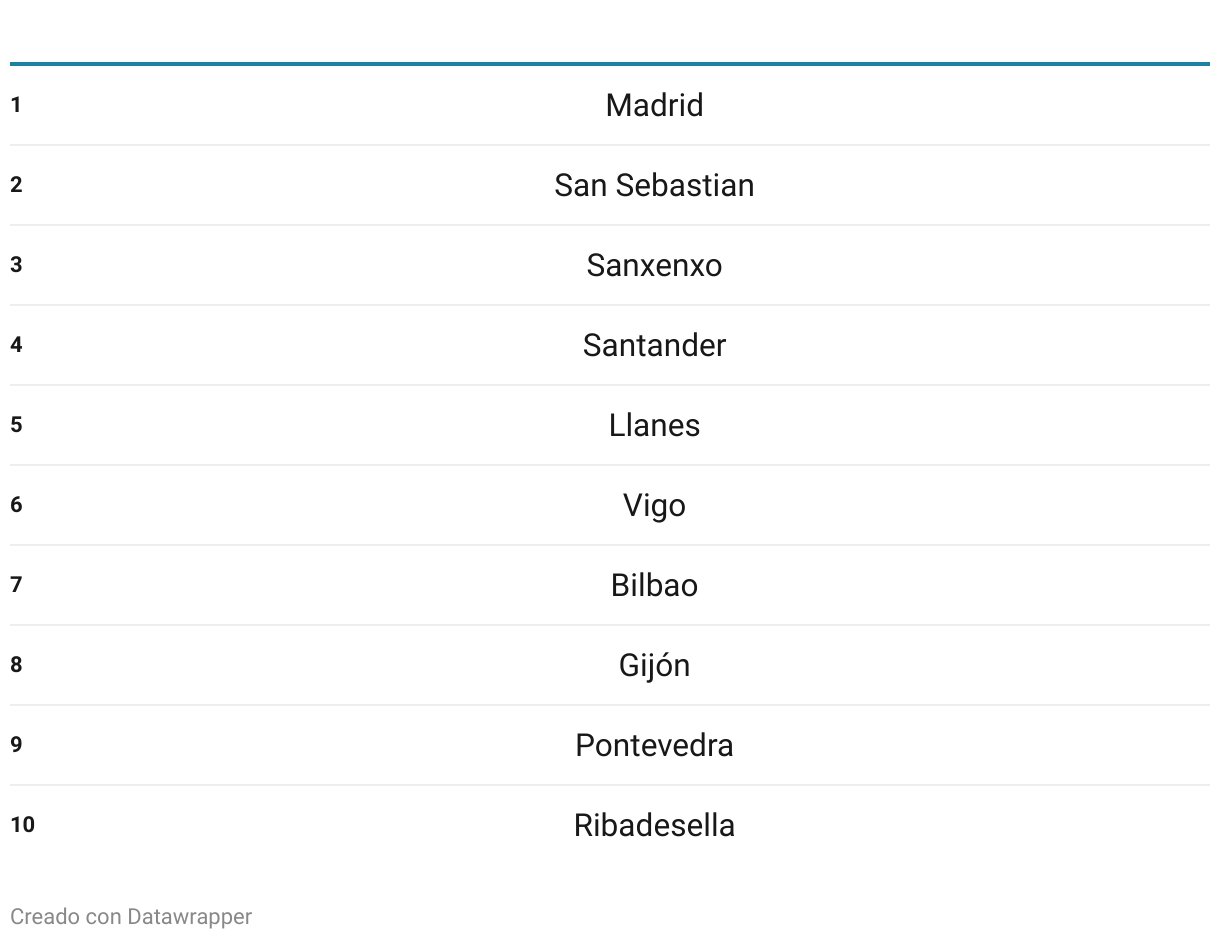
Task: Click rank number 1 beside Madrid
Action: click(x=16, y=105)
